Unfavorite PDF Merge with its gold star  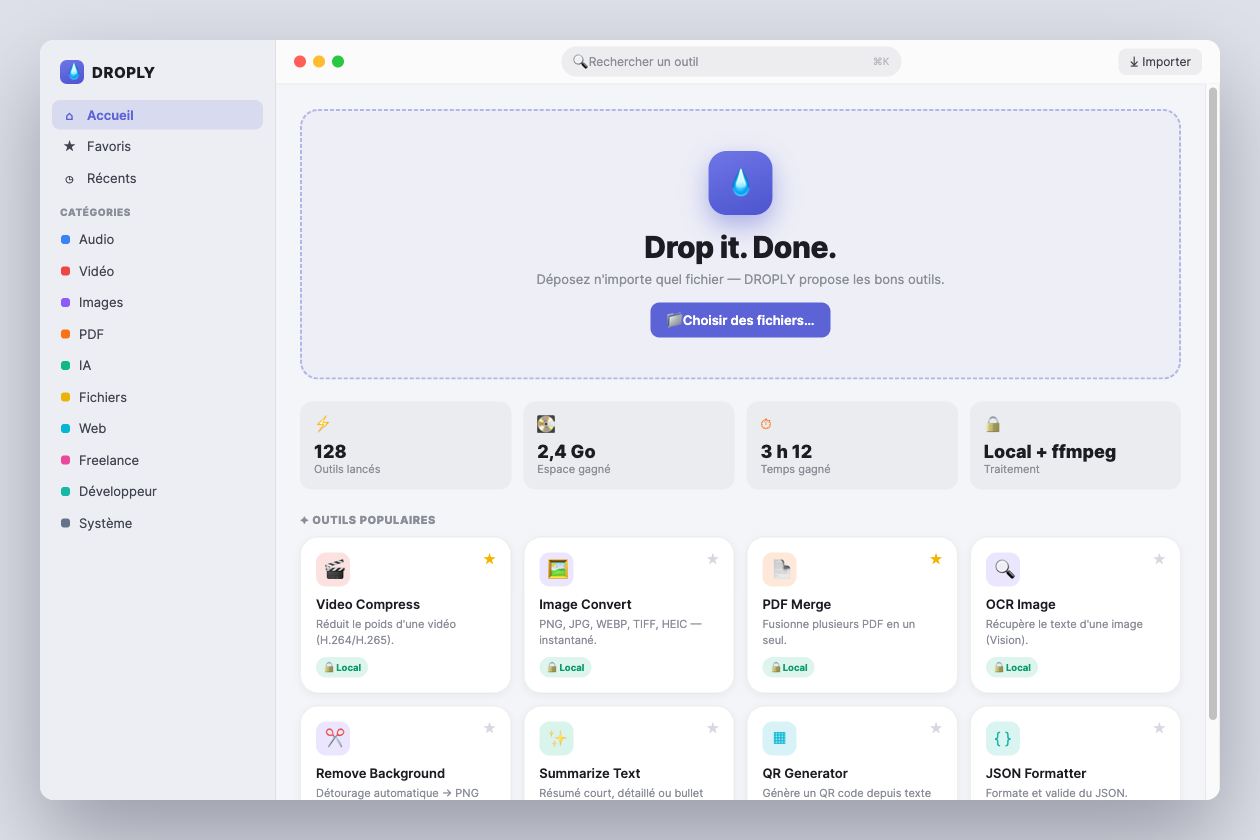(936, 559)
